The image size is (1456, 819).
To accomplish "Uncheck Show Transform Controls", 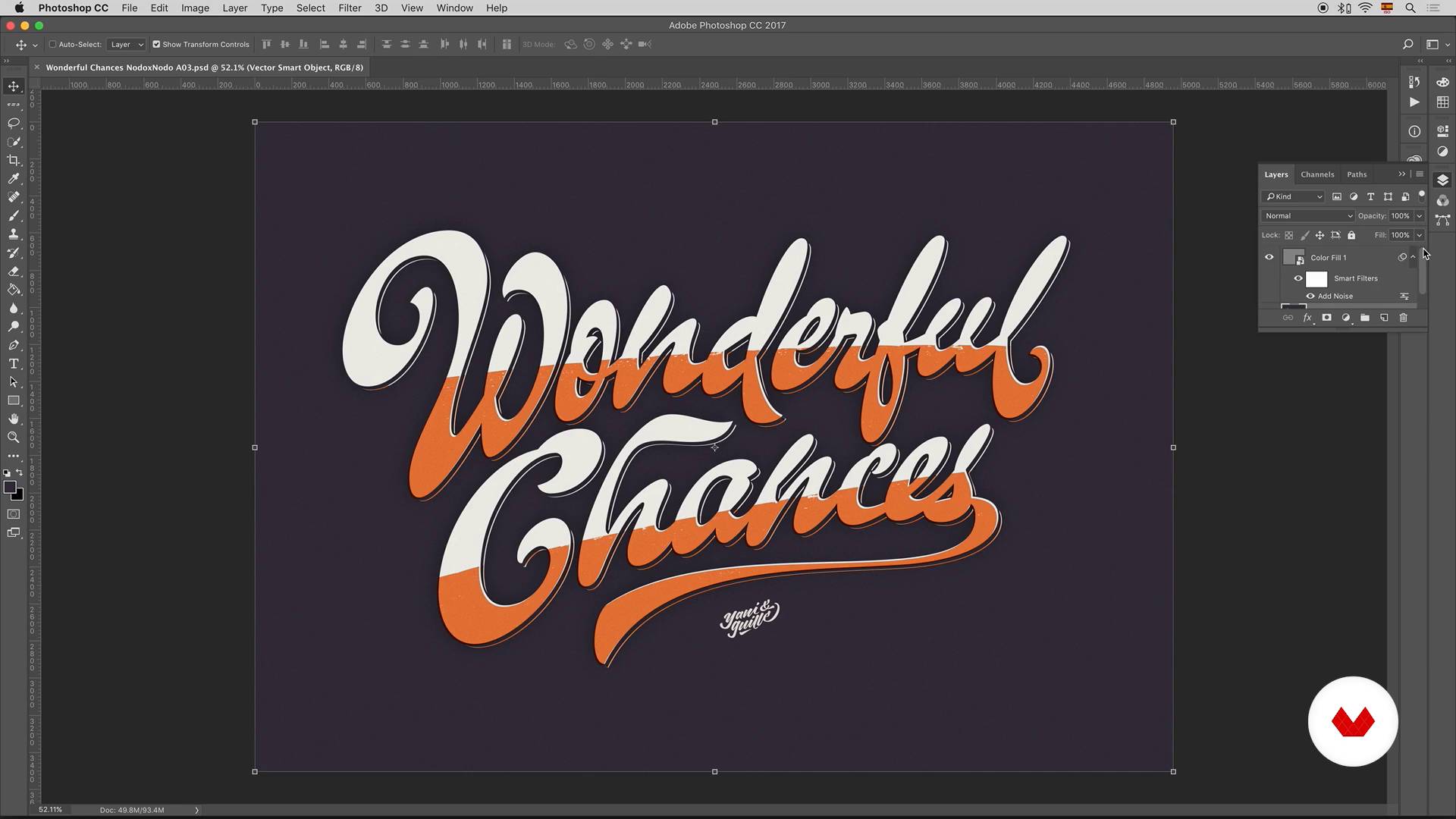I will point(156,44).
